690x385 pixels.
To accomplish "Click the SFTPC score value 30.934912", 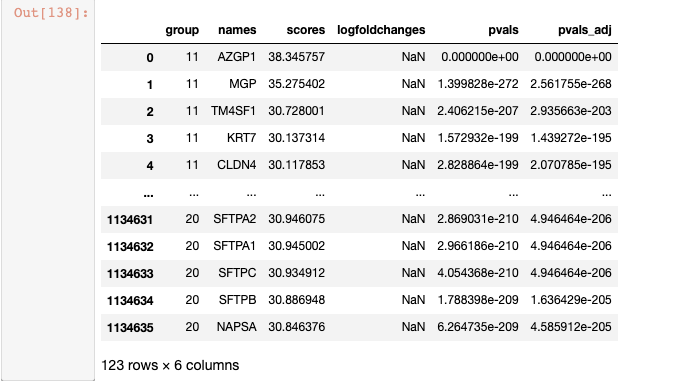I will pos(297,273).
